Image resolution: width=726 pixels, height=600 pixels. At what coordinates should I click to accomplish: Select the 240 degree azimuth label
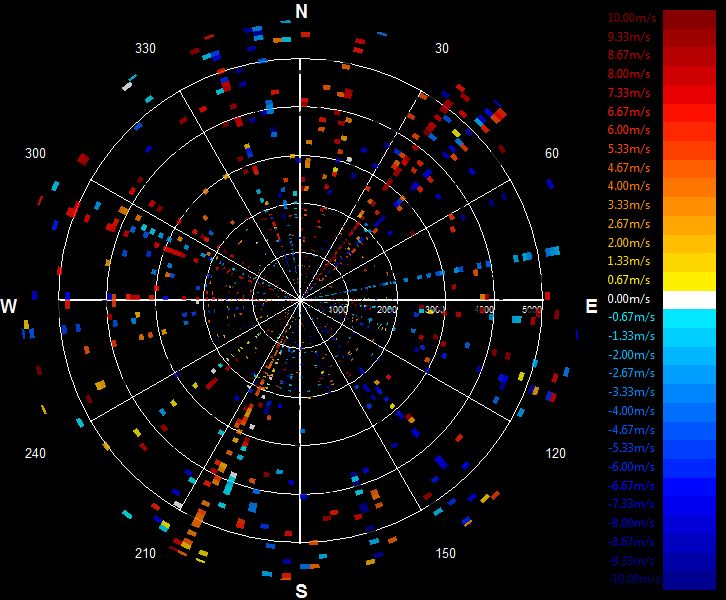(35, 453)
